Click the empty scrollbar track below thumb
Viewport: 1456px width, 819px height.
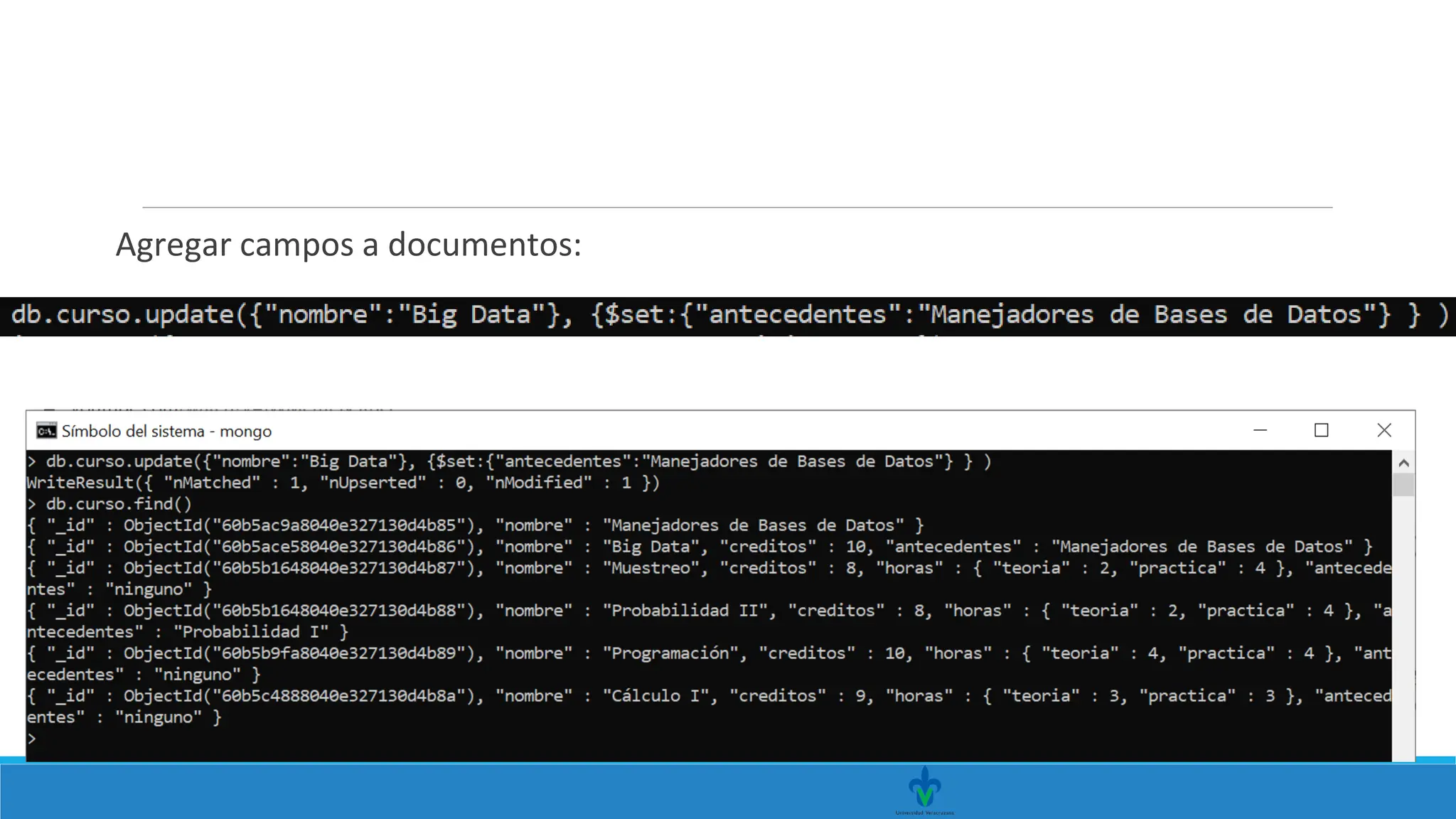[x=1403, y=626]
